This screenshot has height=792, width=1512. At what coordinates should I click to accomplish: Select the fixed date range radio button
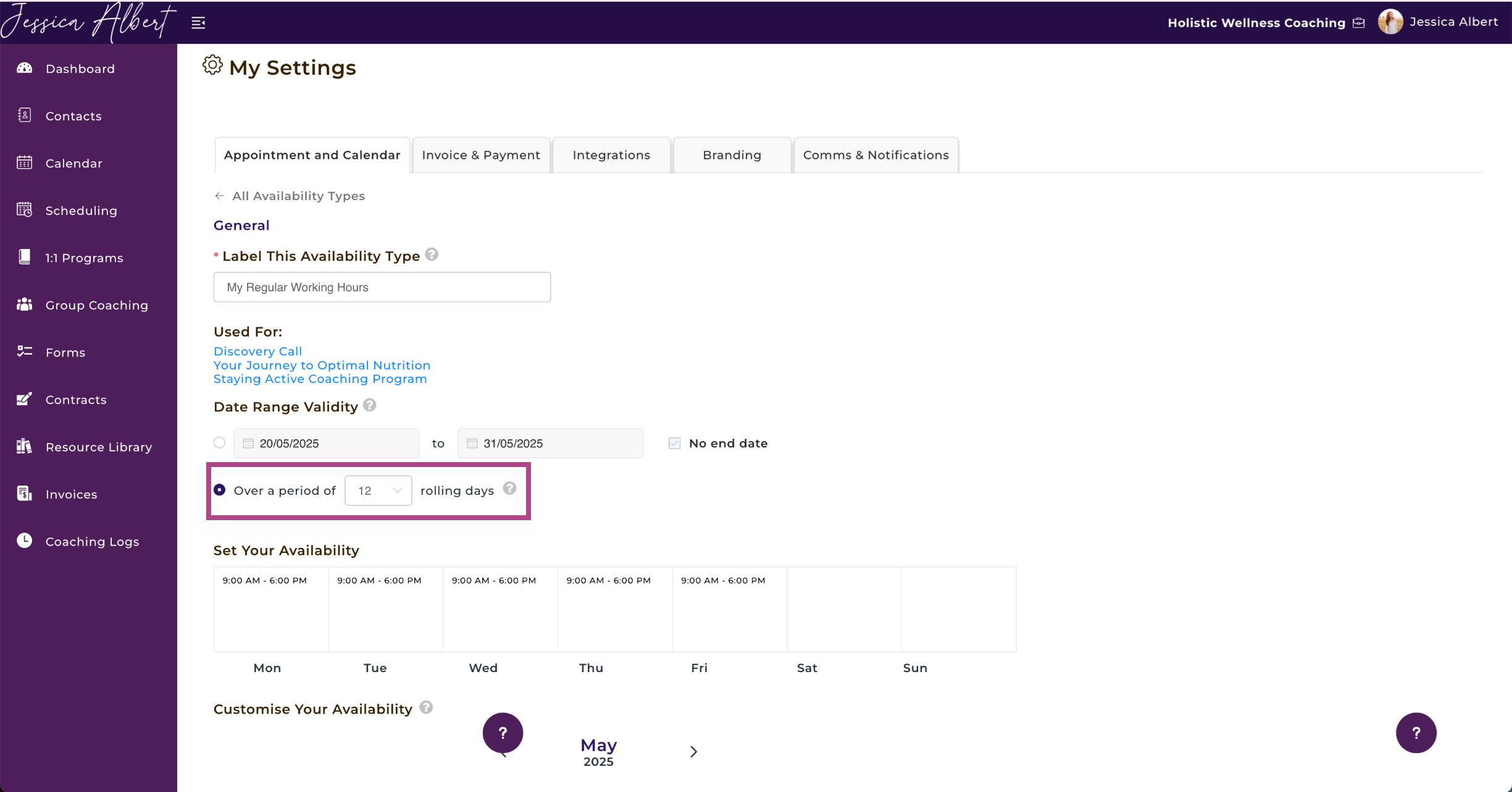coord(219,443)
